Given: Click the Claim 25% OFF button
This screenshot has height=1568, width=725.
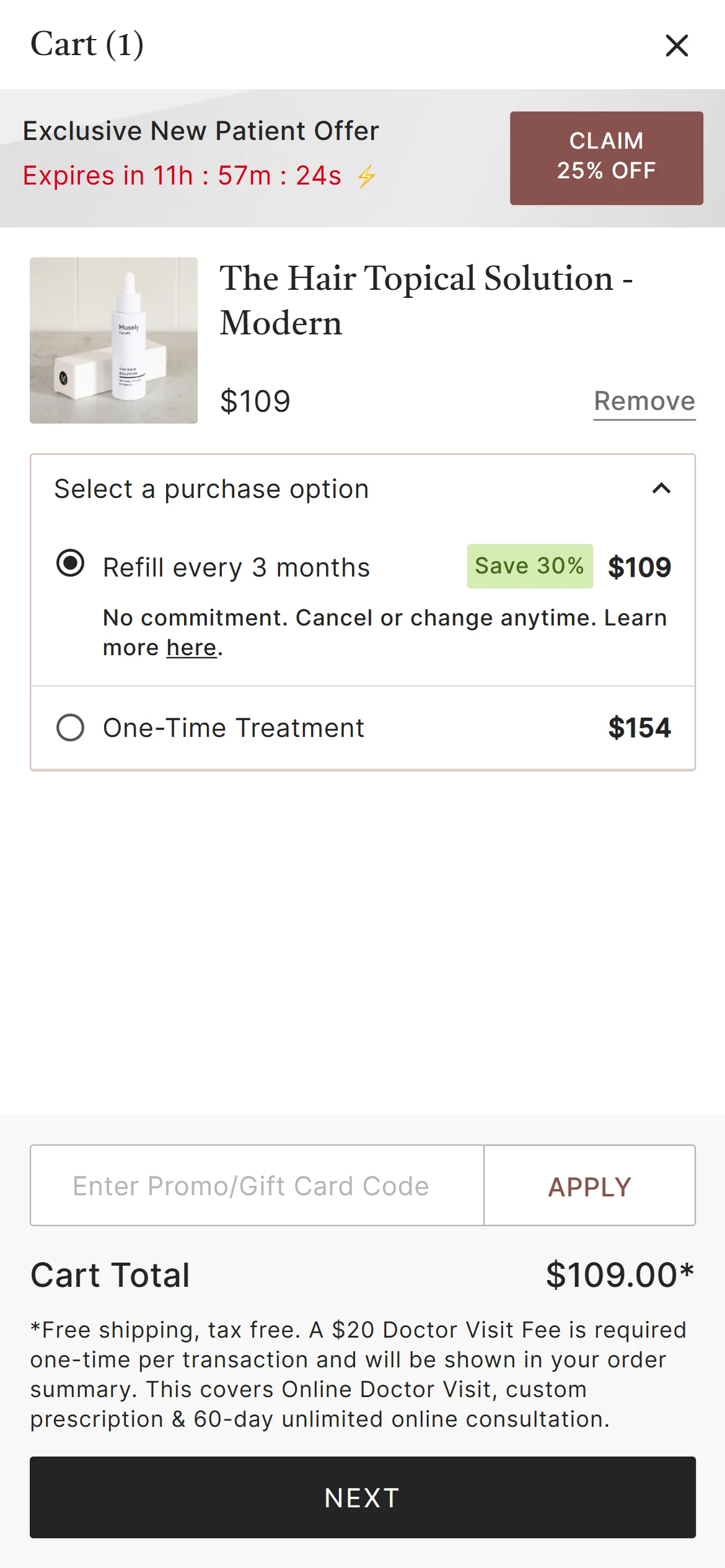Looking at the screenshot, I should pyautogui.click(x=606, y=158).
